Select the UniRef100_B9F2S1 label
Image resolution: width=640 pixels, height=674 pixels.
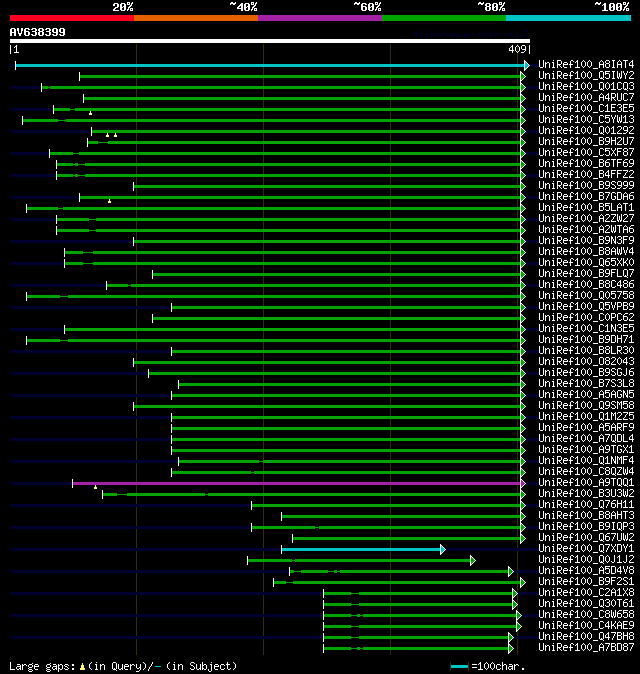pos(586,582)
